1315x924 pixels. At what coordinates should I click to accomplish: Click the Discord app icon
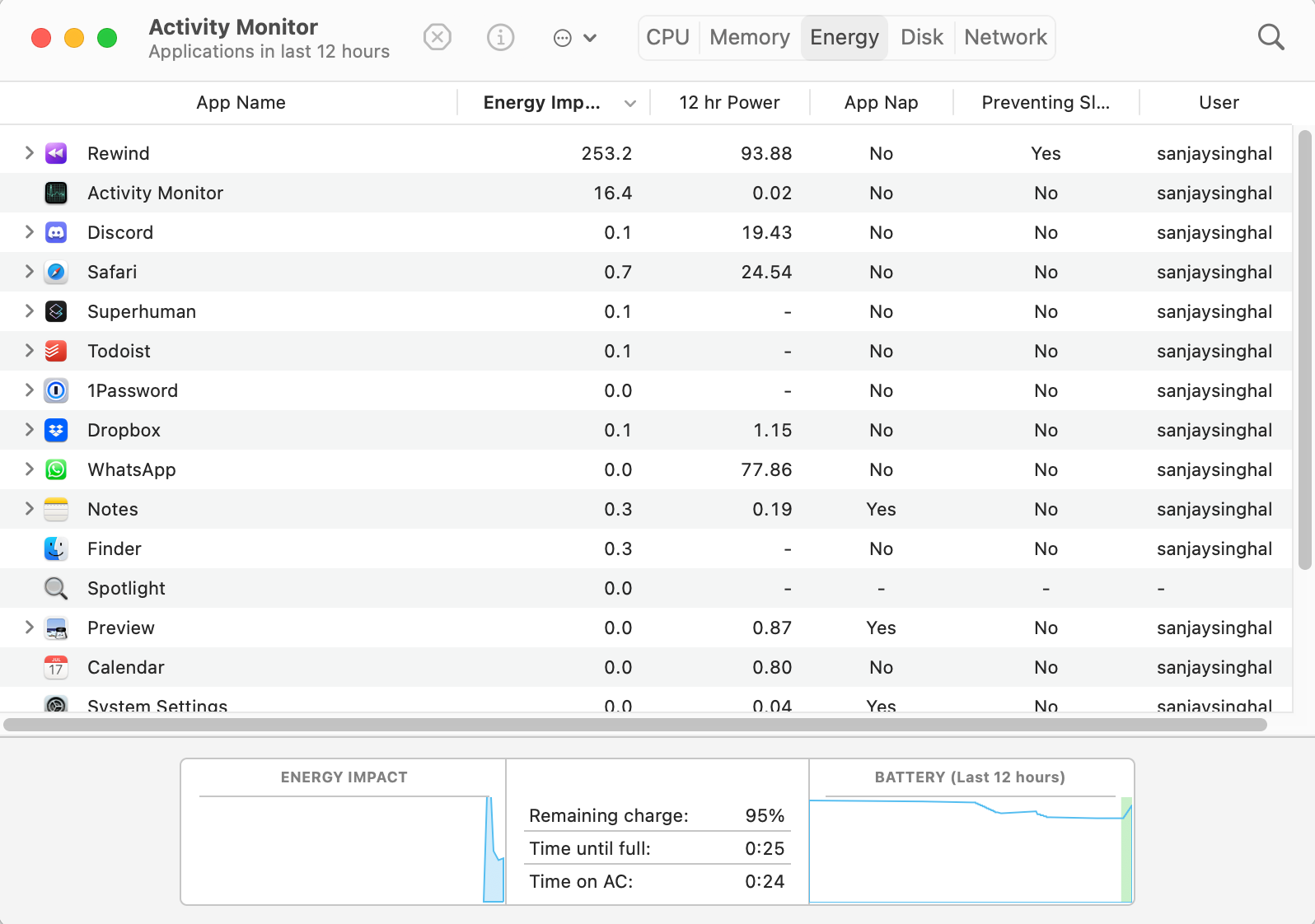[x=56, y=232]
